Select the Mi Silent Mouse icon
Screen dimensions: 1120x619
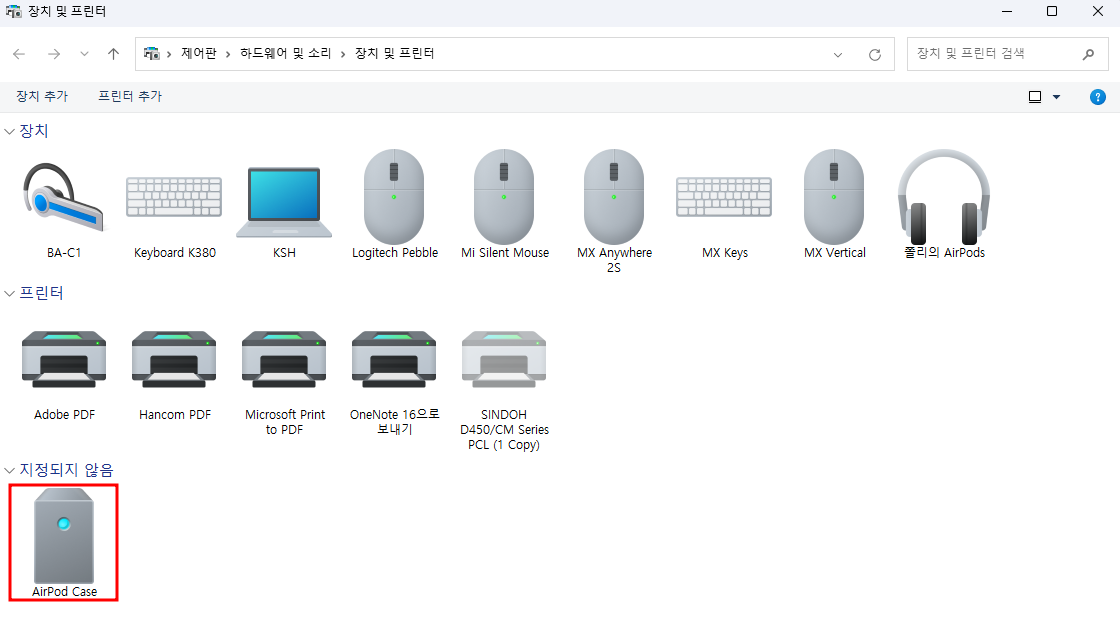(504, 197)
